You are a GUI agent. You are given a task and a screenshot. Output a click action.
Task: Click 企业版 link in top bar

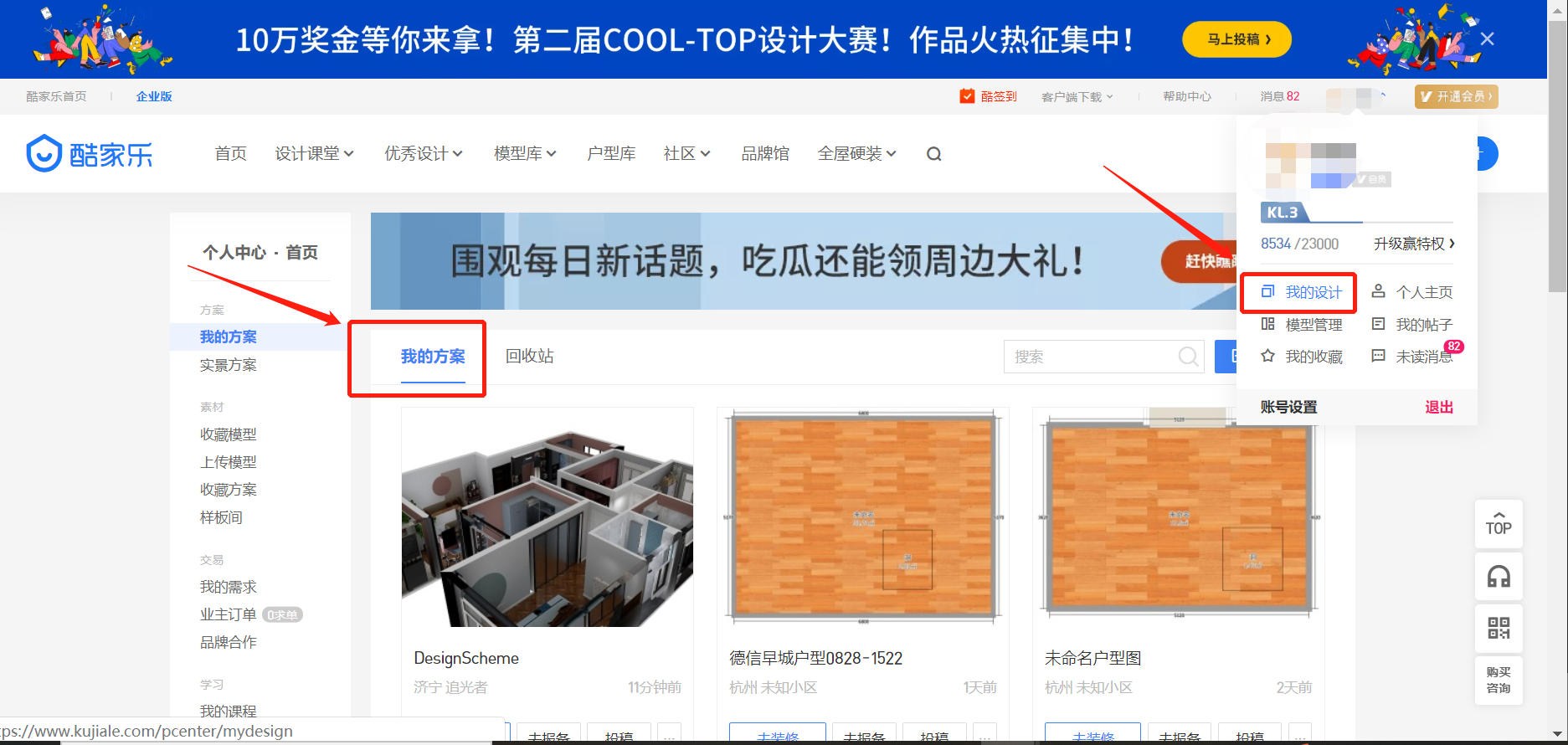click(154, 96)
